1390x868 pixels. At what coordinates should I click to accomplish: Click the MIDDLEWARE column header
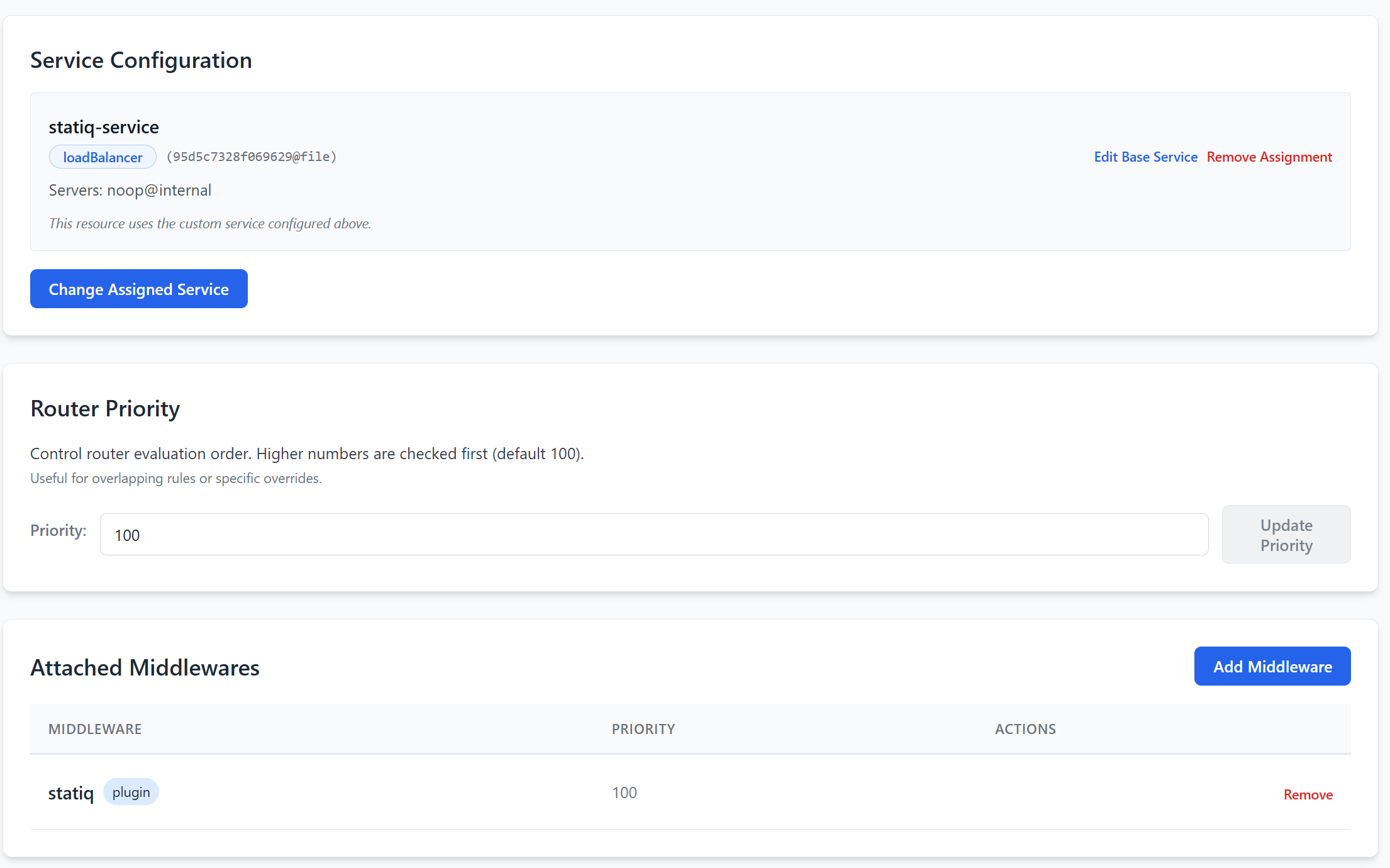[95, 729]
